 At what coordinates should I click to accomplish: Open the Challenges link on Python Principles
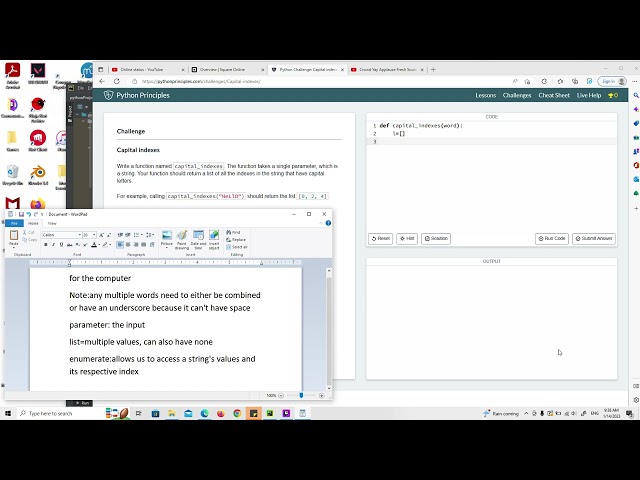click(517, 96)
